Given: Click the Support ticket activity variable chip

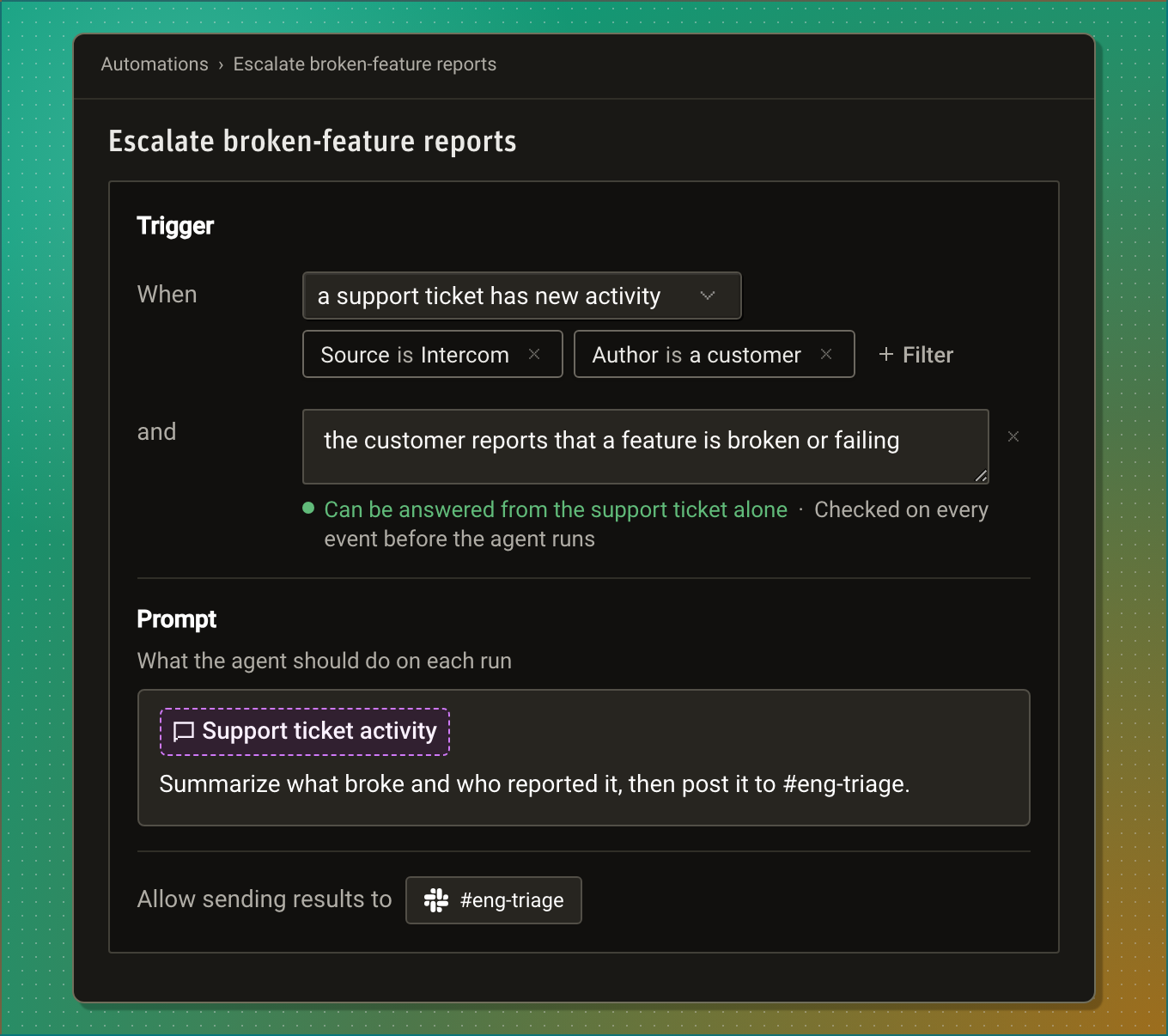Looking at the screenshot, I should pos(305,732).
